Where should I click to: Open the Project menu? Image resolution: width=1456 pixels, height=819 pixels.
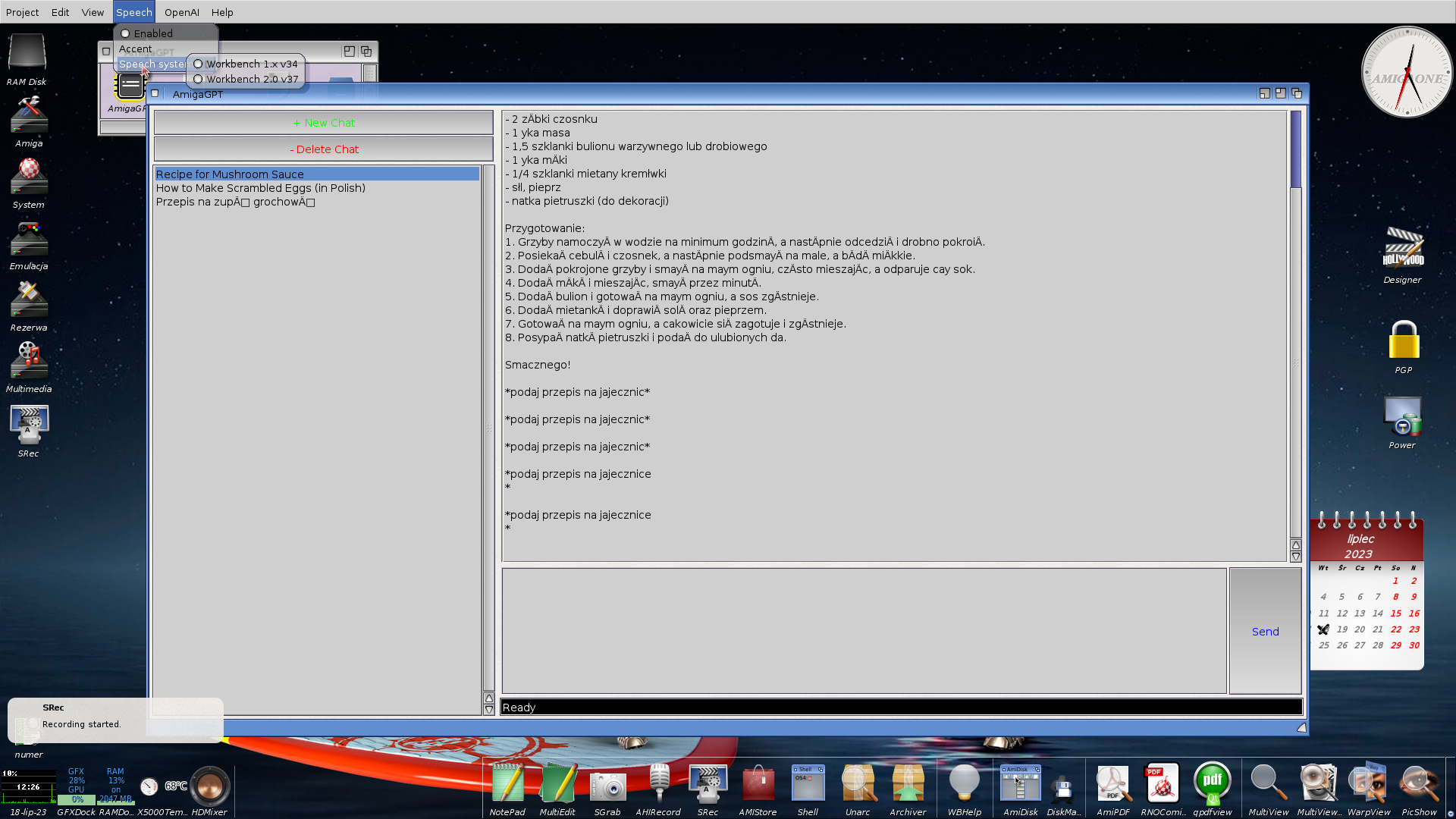pyautogui.click(x=22, y=12)
